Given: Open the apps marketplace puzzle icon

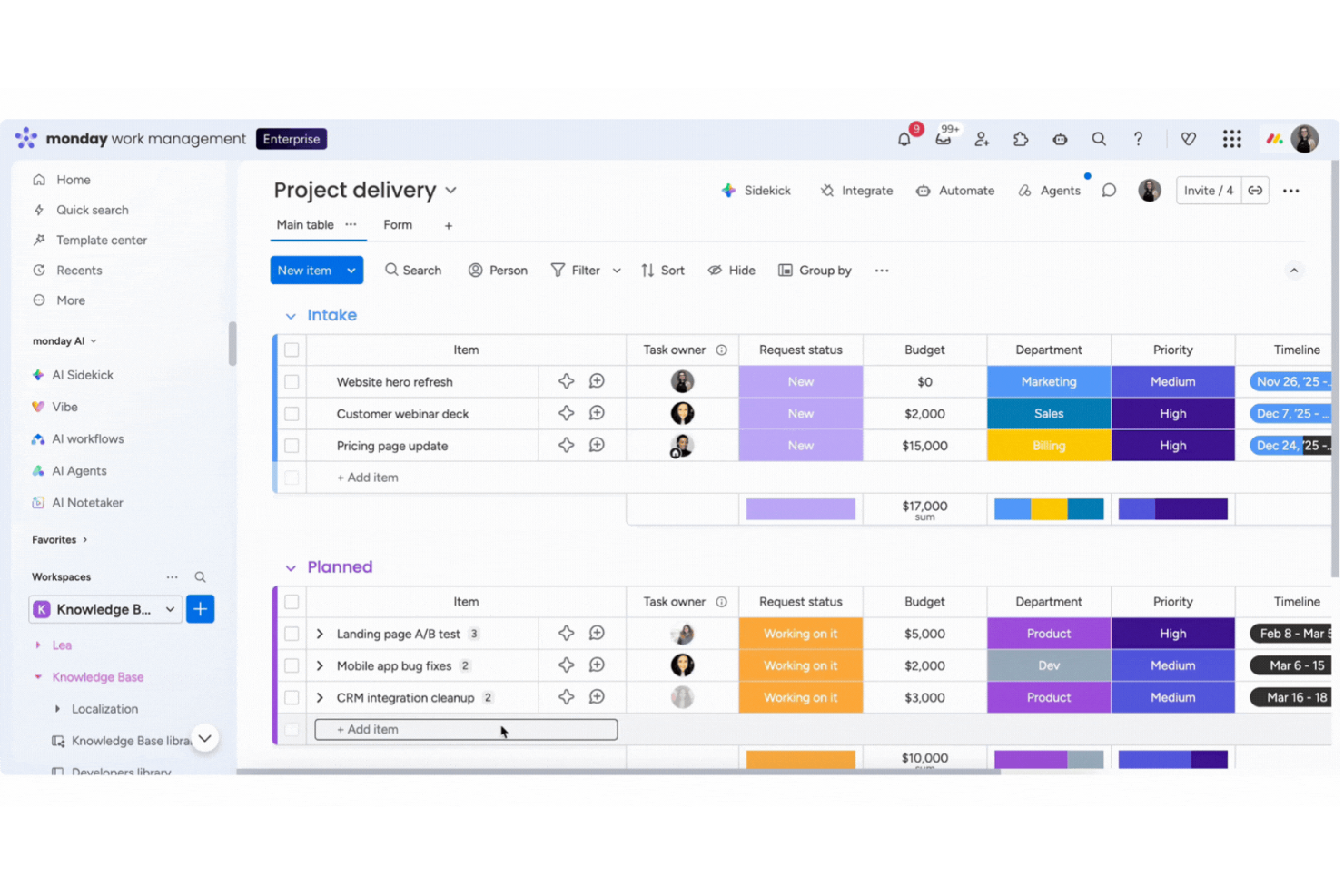Looking at the screenshot, I should (x=1022, y=139).
